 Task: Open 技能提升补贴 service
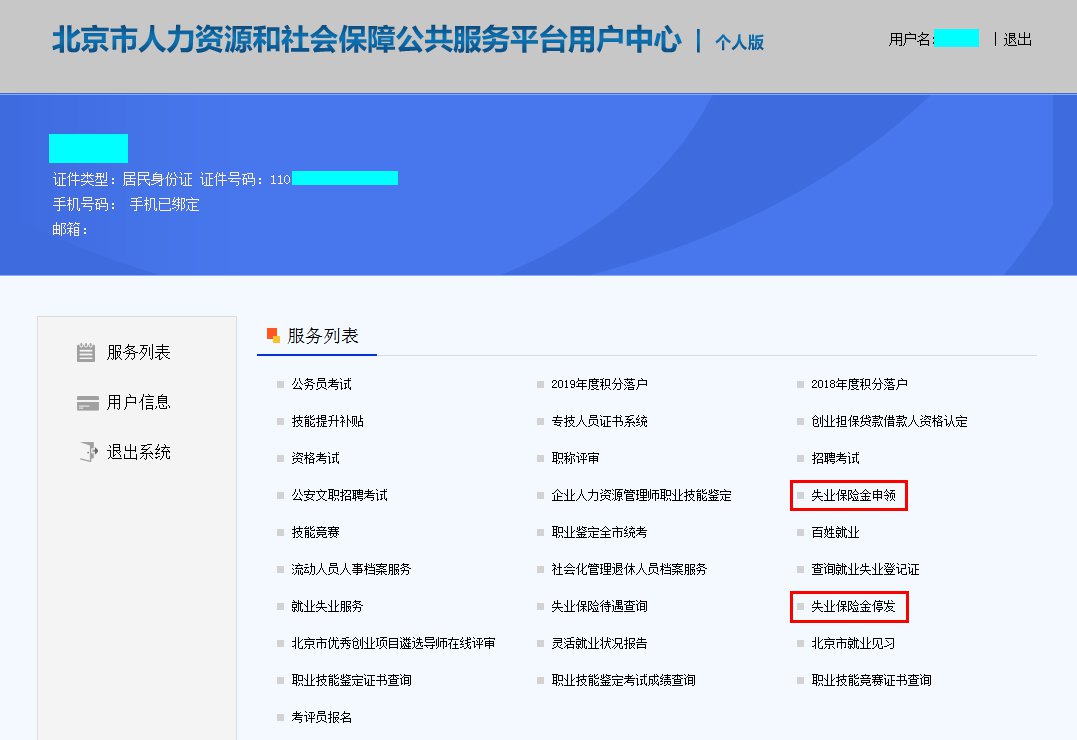tap(327, 421)
